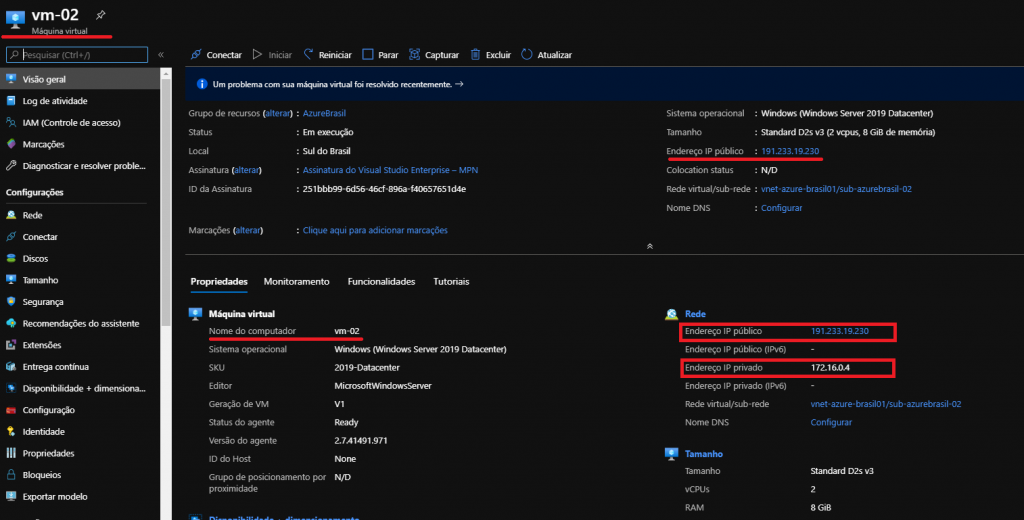Click 'Clique aqui para adicionar marcações' link

(375, 230)
